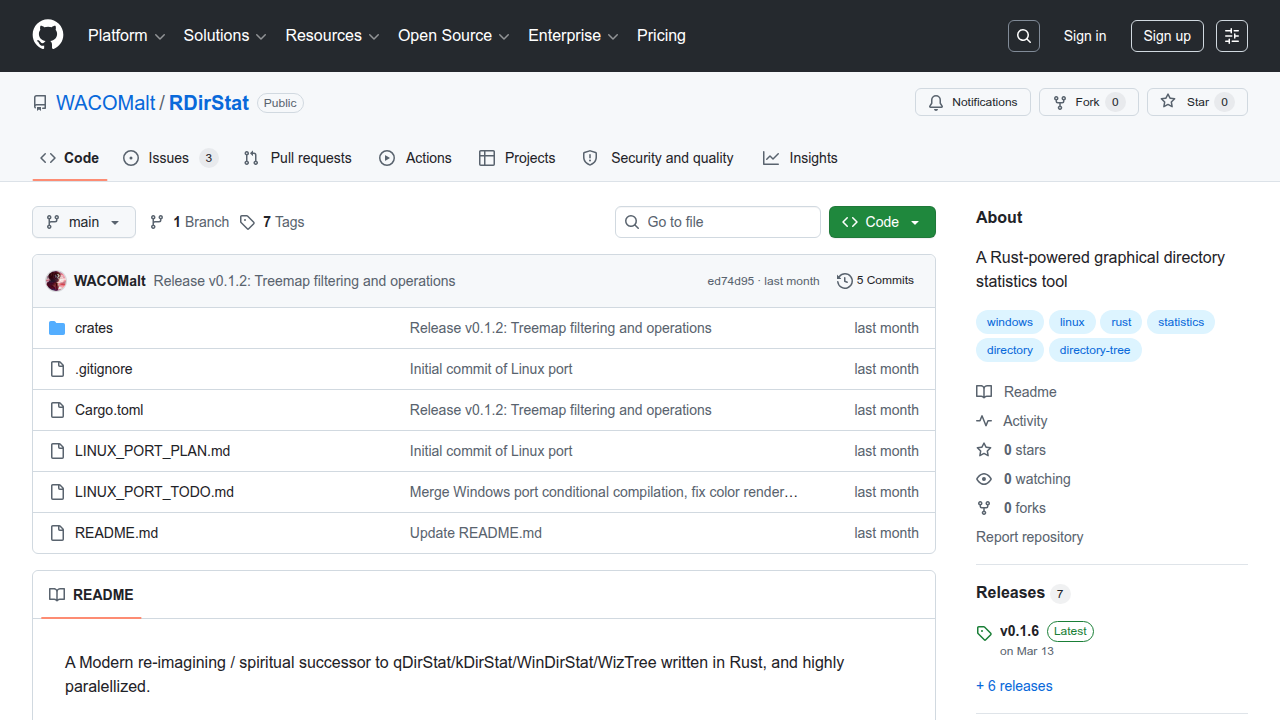Select the windows topic tag
The width and height of the screenshot is (1280, 720).
click(1010, 322)
